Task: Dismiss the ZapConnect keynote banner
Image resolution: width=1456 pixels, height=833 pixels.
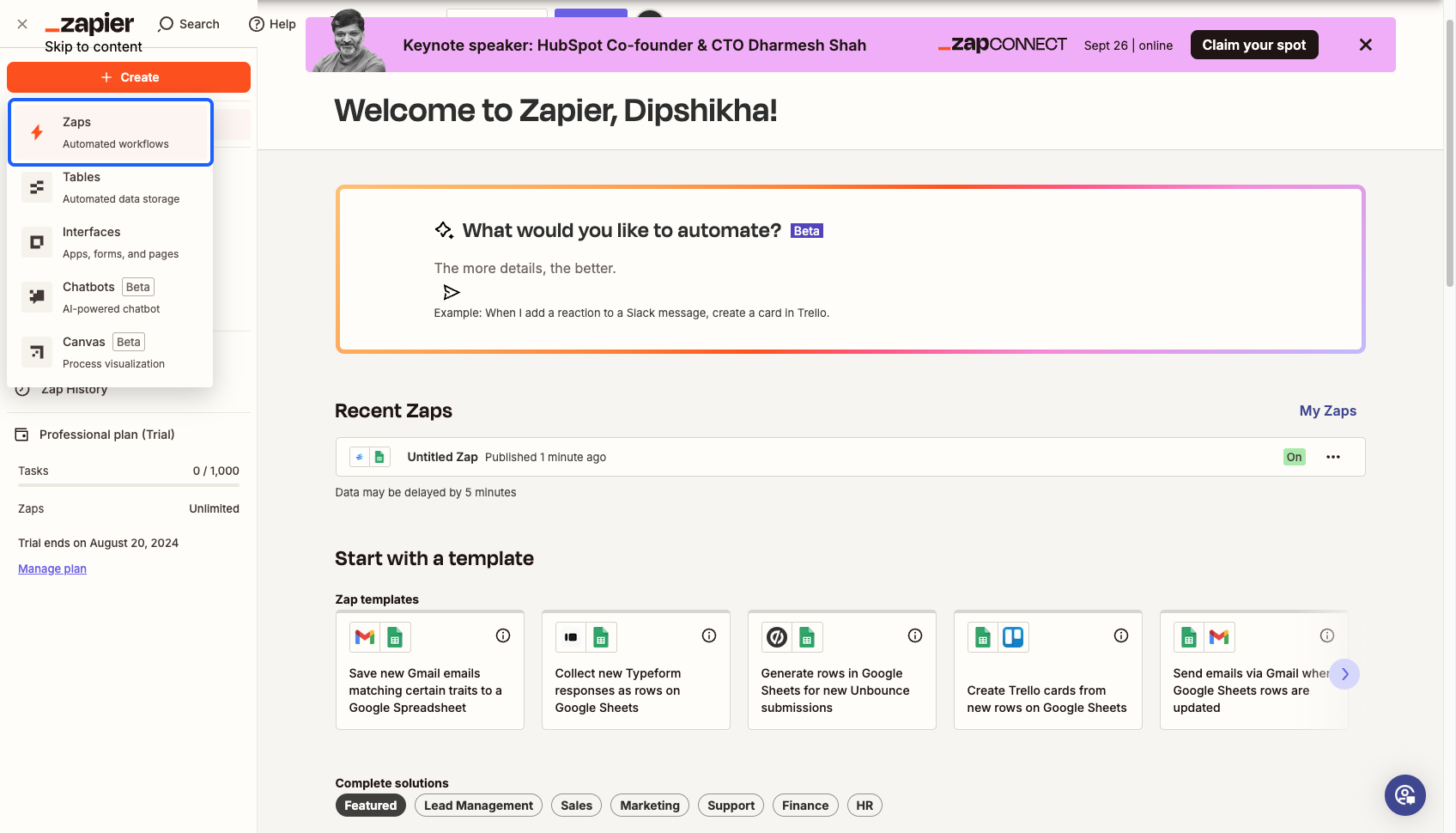Action: [x=1366, y=45]
